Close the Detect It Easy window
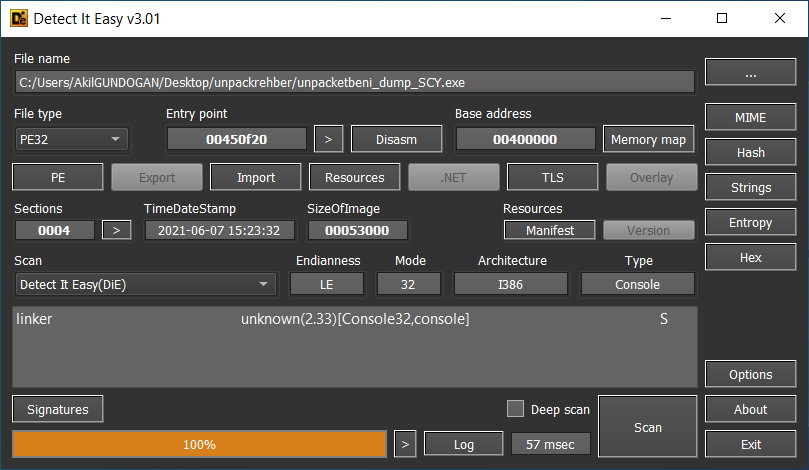 pyautogui.click(x=780, y=19)
